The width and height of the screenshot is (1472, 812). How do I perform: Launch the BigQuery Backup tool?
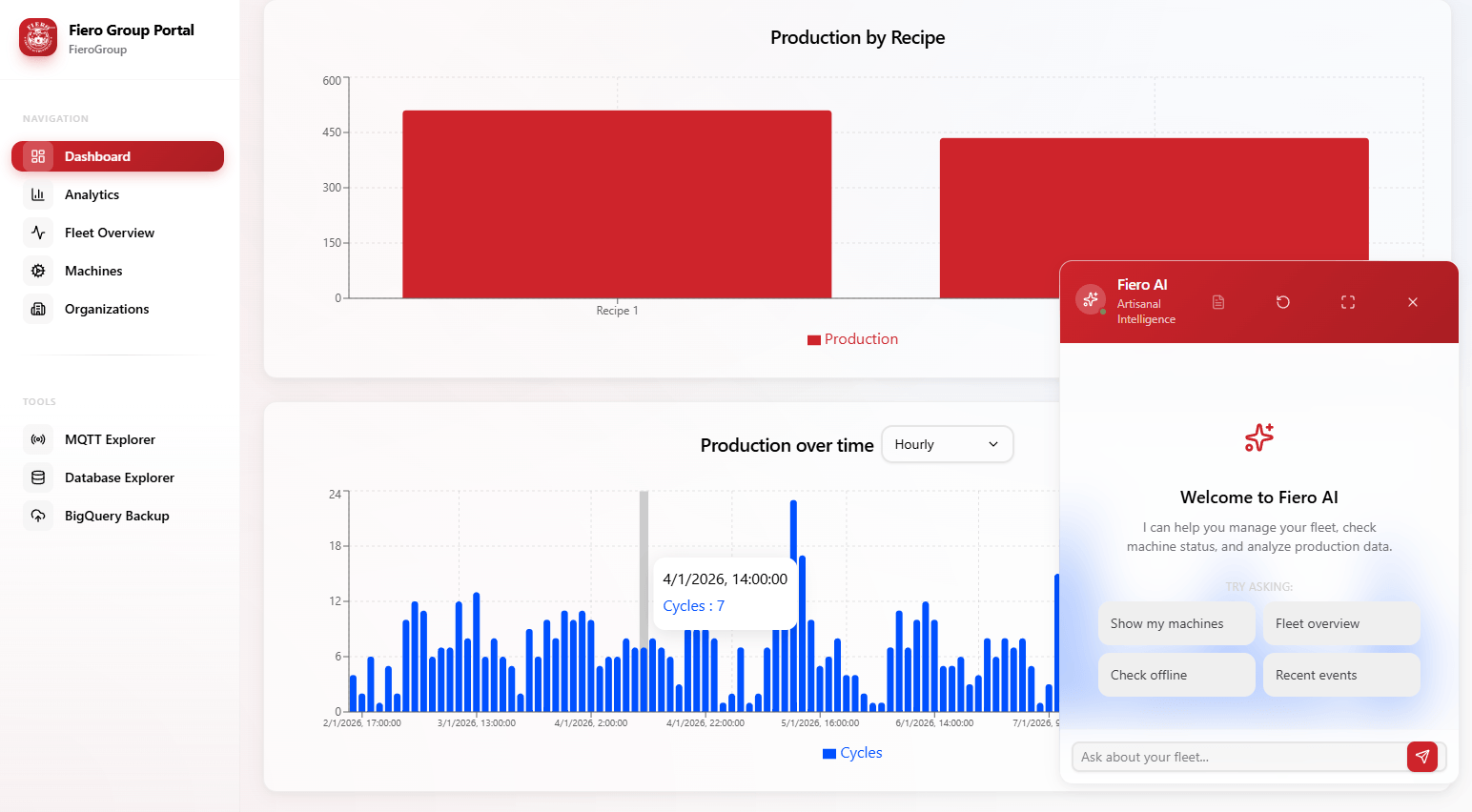tap(116, 515)
